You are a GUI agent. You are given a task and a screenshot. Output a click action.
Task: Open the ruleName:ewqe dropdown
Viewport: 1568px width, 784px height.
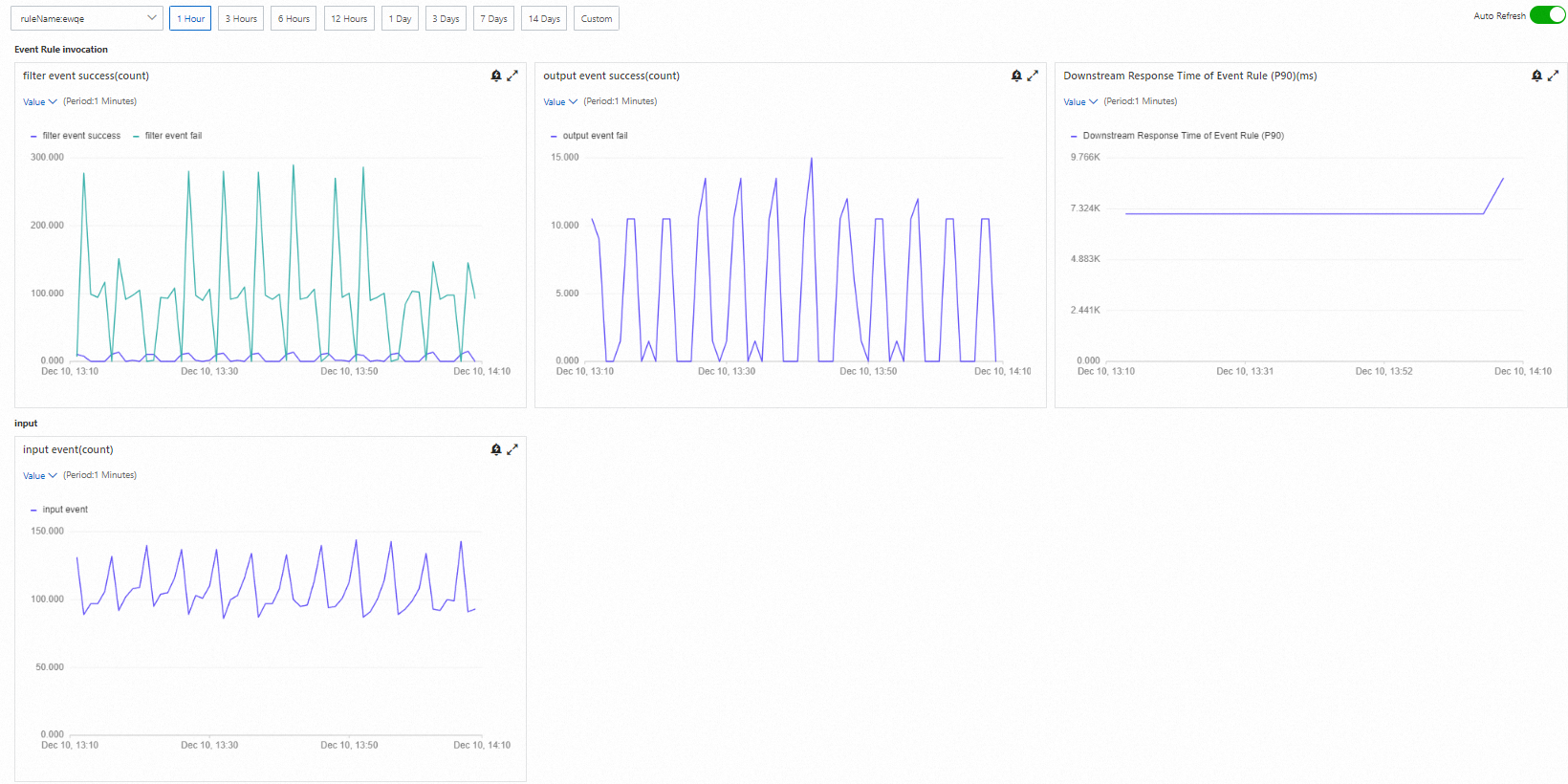click(x=86, y=18)
